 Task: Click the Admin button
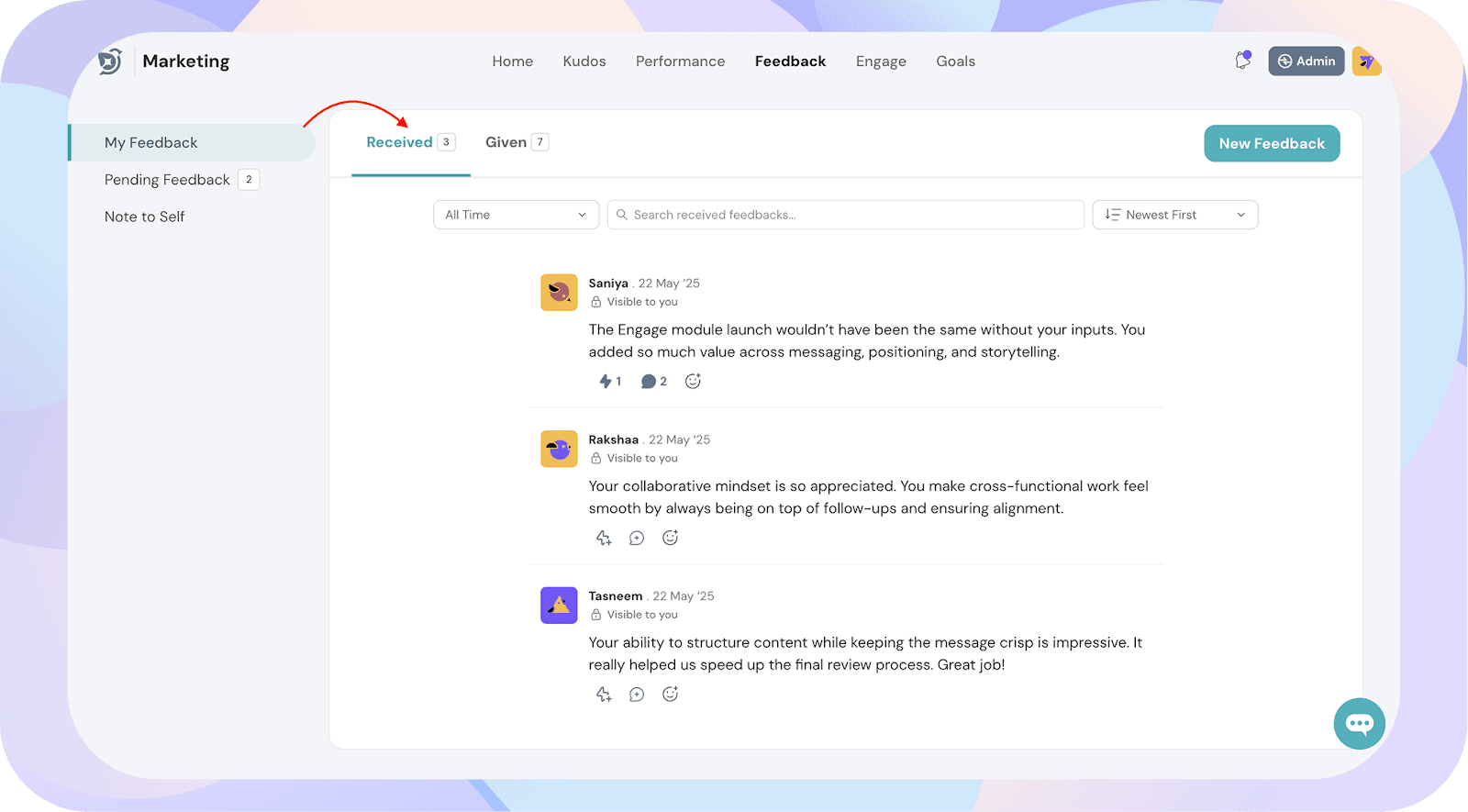[1307, 61]
